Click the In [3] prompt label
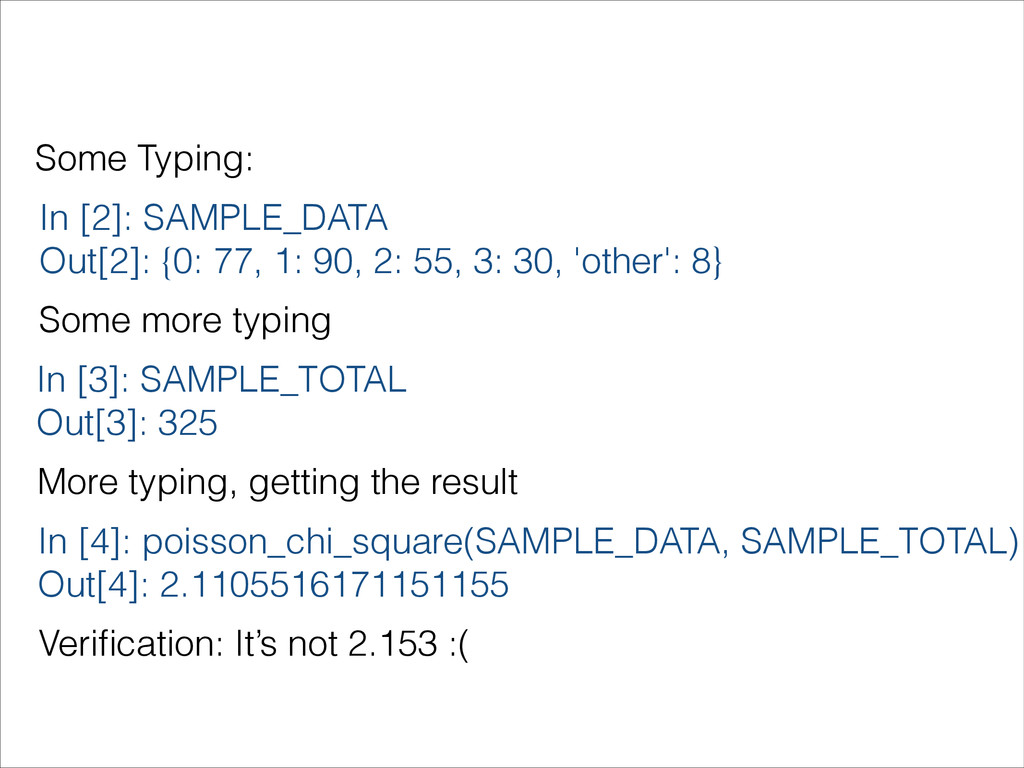The image size is (1024, 768). coord(84,379)
